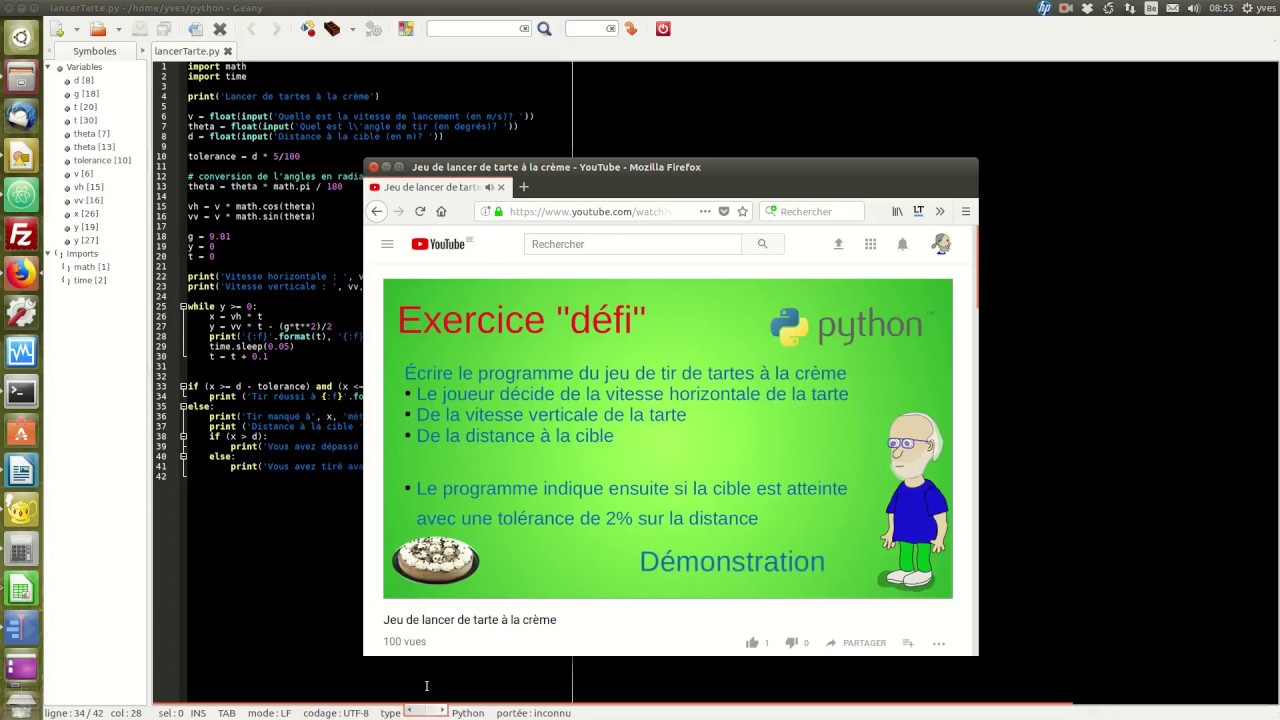Click the Home icon in Firefox
The width and height of the screenshot is (1280, 720).
tap(441, 211)
